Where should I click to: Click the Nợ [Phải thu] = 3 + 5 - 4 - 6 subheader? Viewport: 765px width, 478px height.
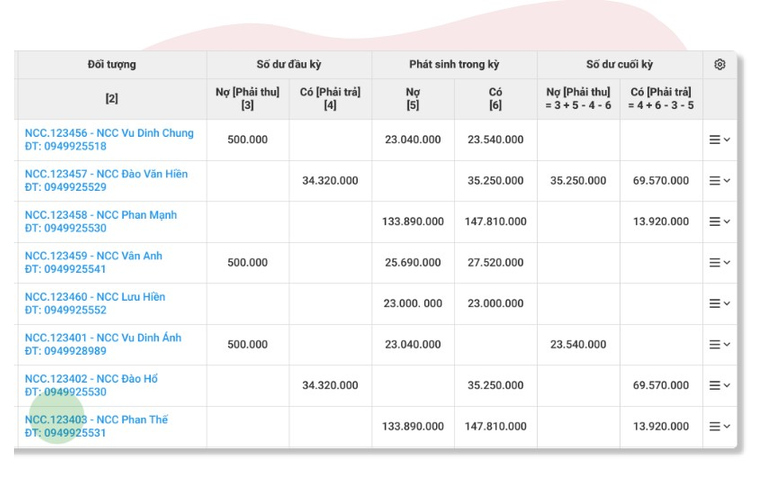point(578,99)
